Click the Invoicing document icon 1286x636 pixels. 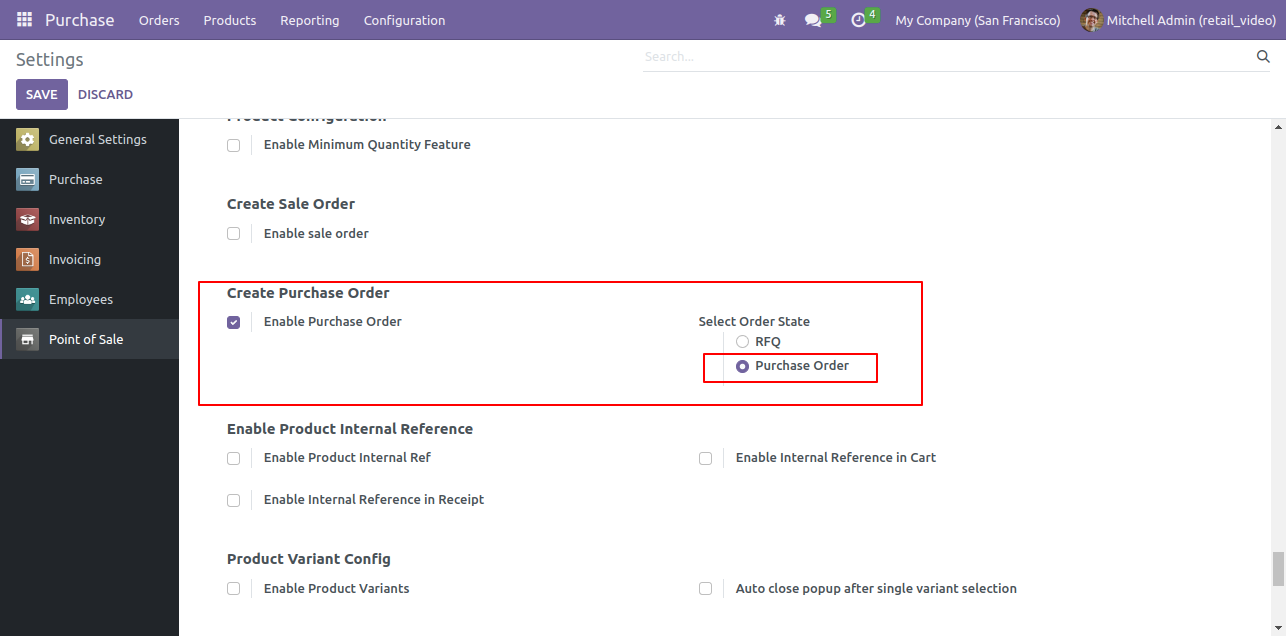27,260
